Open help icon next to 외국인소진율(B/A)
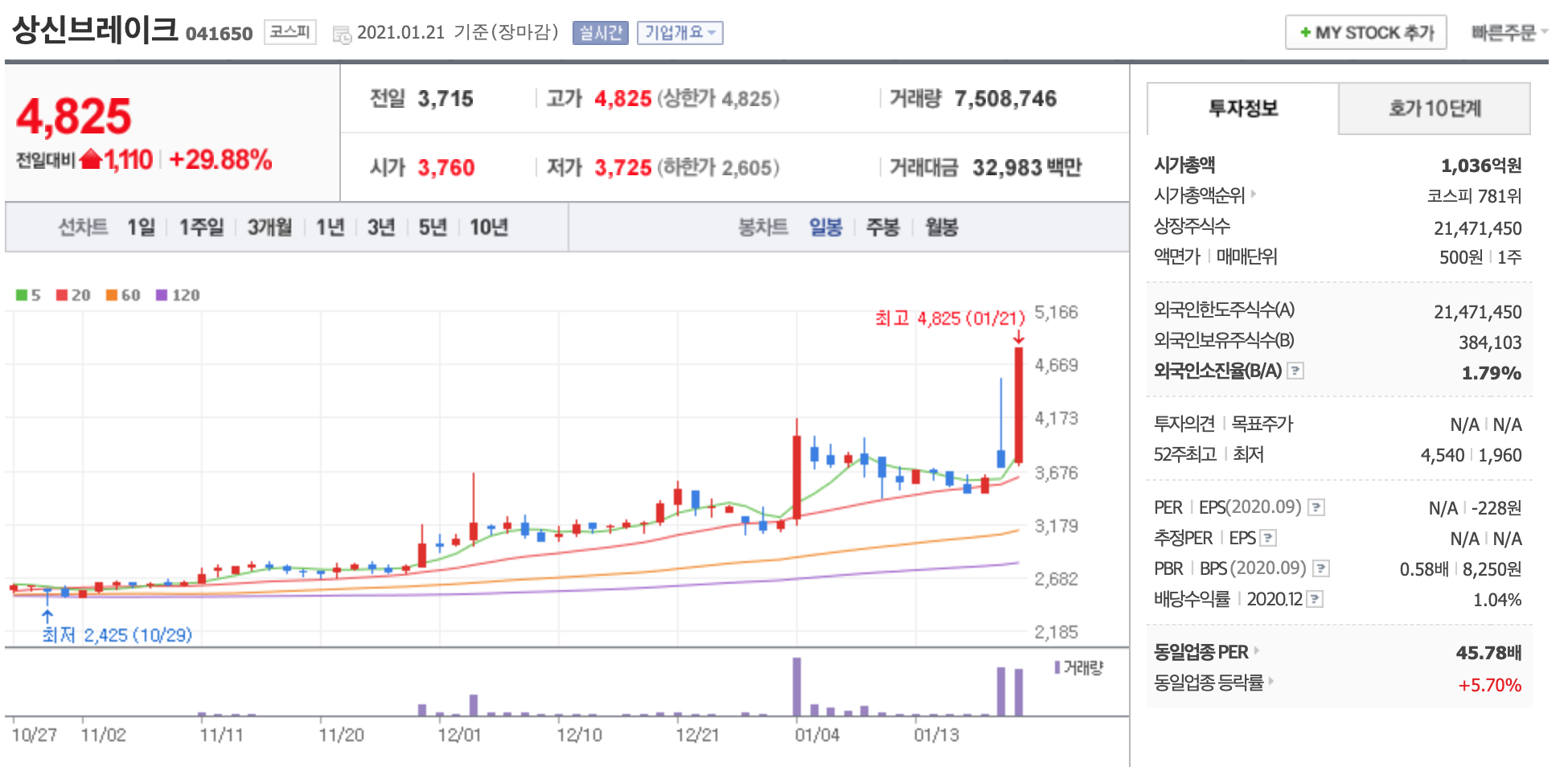 (1295, 371)
